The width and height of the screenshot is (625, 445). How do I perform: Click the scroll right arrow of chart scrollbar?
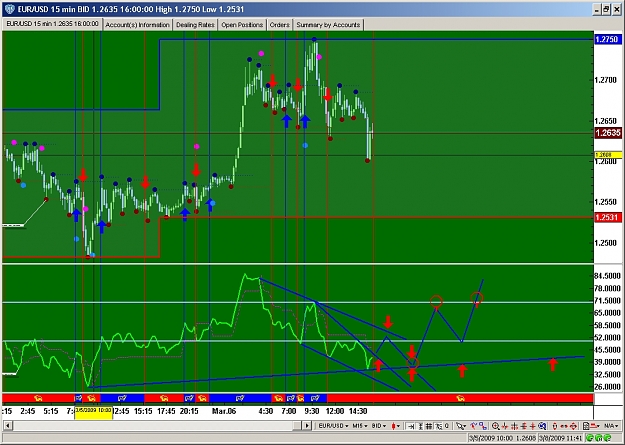(307, 426)
